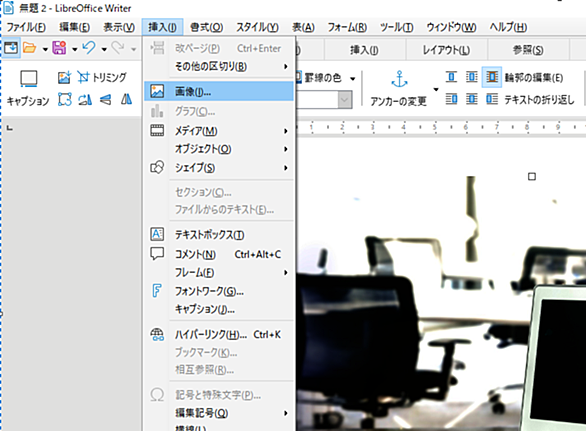Click the 輪郭の編集 button
Screen dimensions: 586x431
pyautogui.click(x=534, y=78)
